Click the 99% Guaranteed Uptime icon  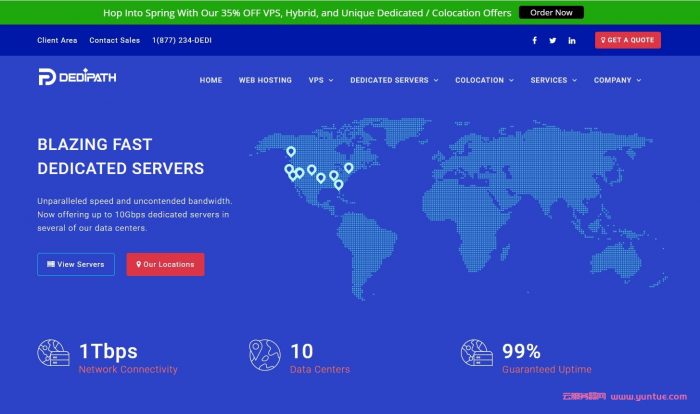[476, 354]
